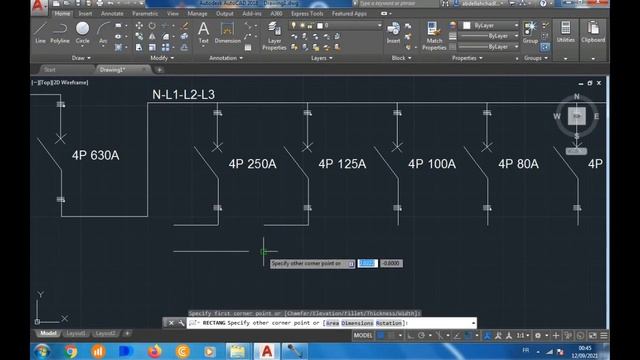640x360 pixels.
Task: Click the Move tool in Modify panel
Action: (139, 26)
